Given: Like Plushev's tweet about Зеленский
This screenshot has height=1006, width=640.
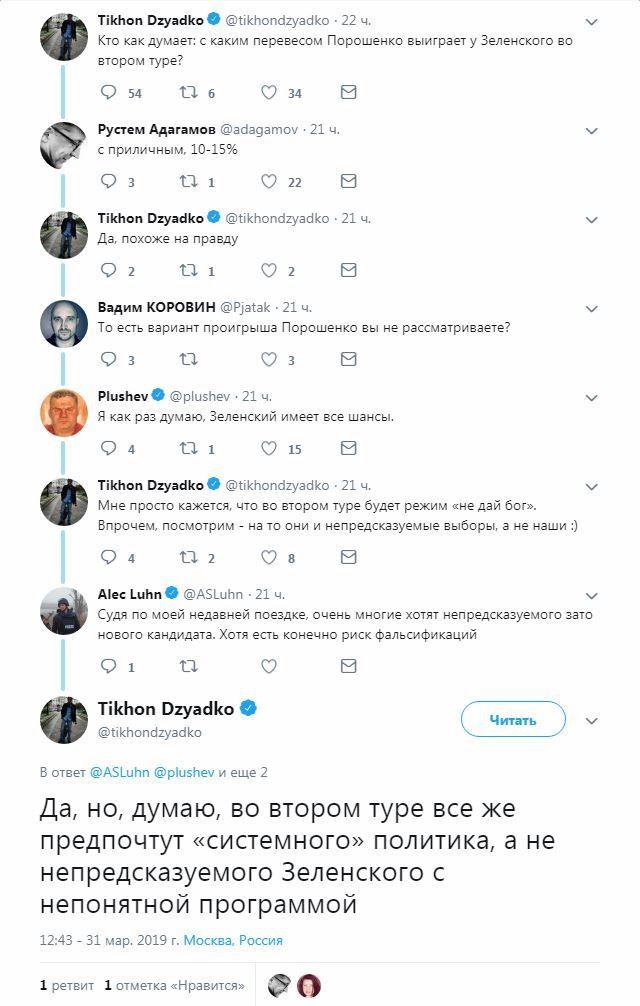Looking at the screenshot, I should tap(268, 449).
